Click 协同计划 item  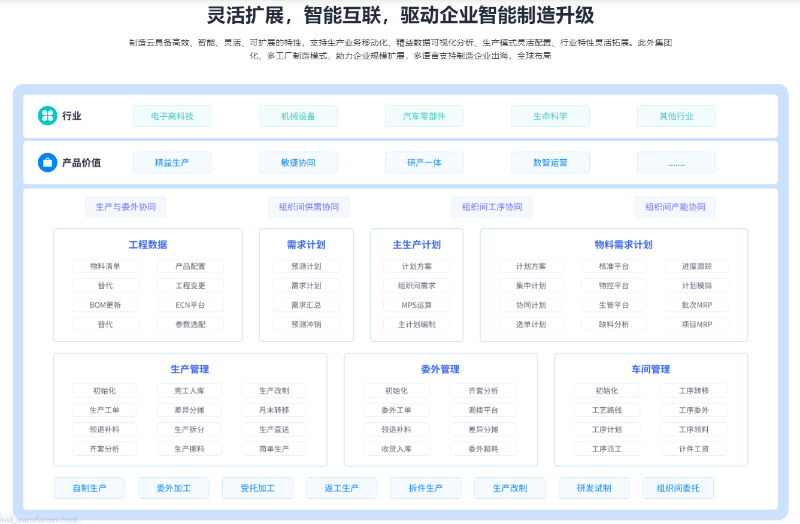click(531, 305)
